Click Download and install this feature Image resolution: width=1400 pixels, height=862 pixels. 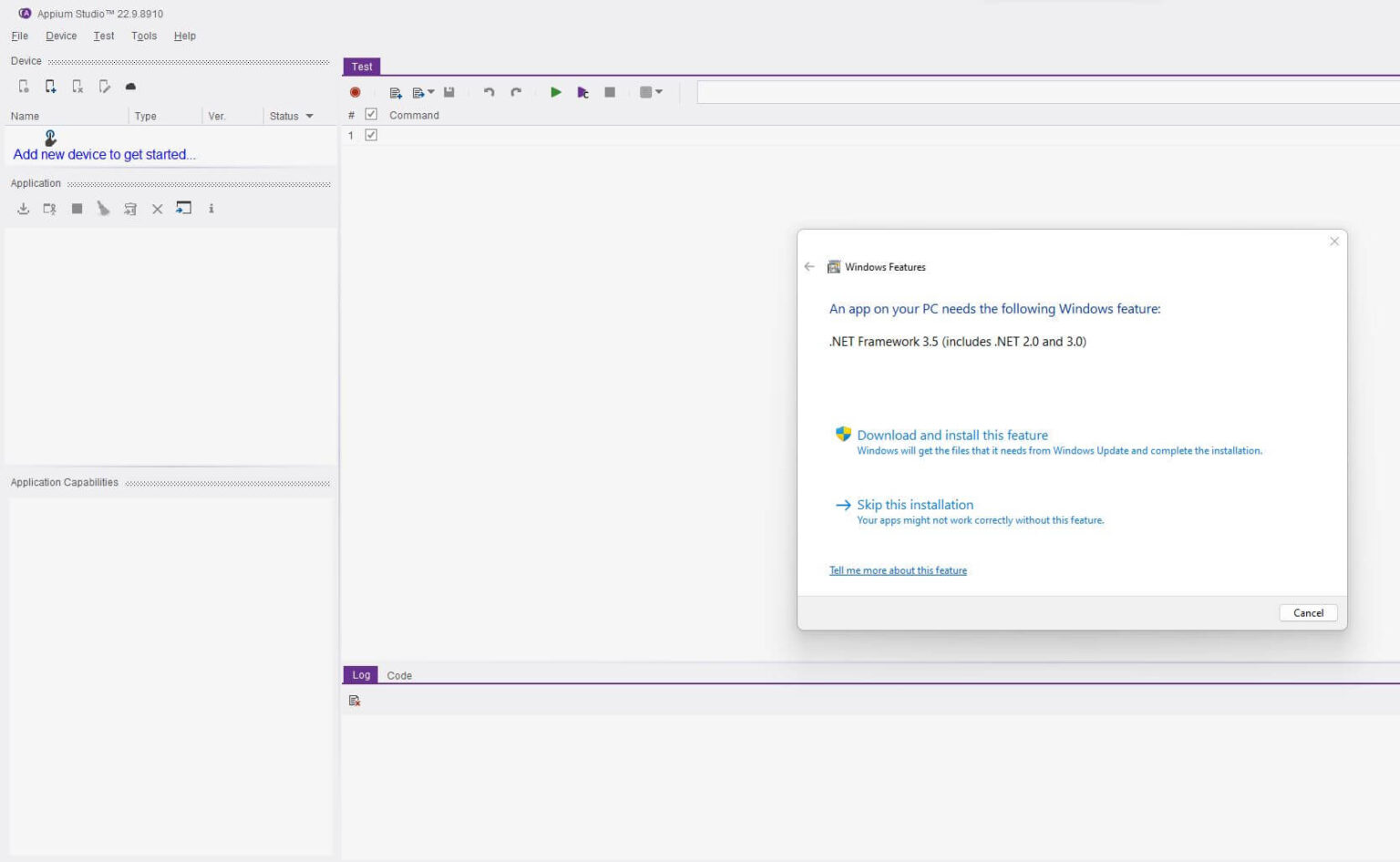[x=952, y=435]
